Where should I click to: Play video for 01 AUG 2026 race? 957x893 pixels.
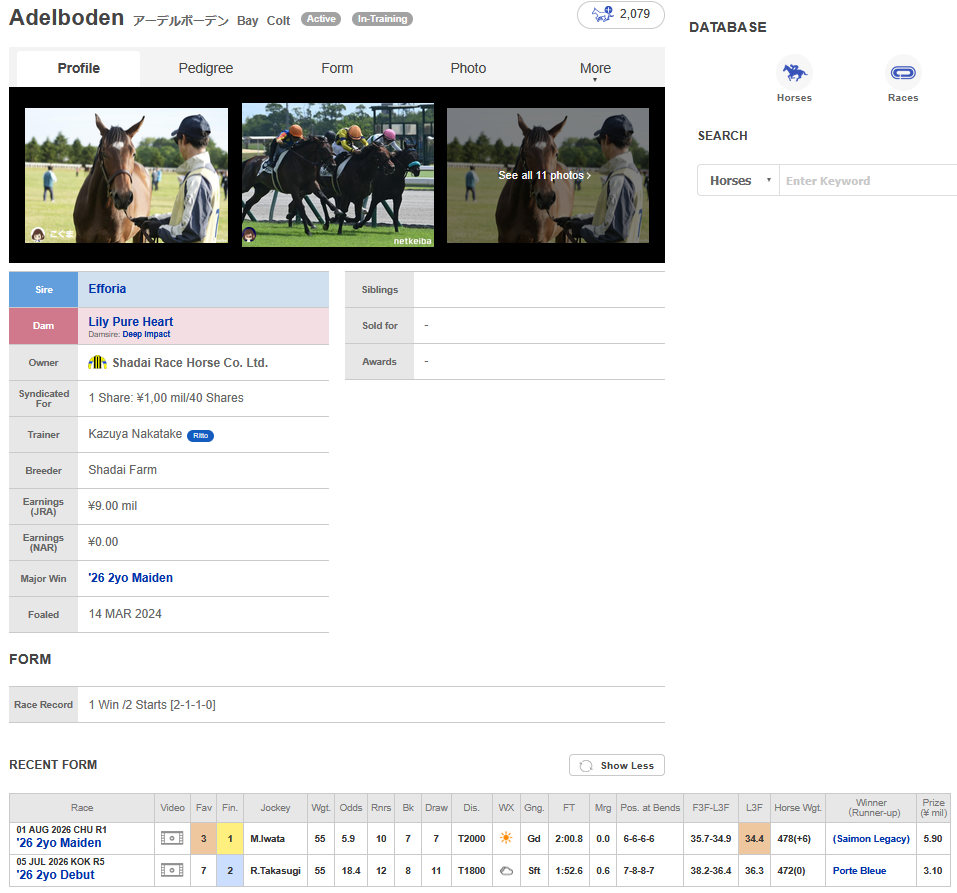(x=172, y=838)
